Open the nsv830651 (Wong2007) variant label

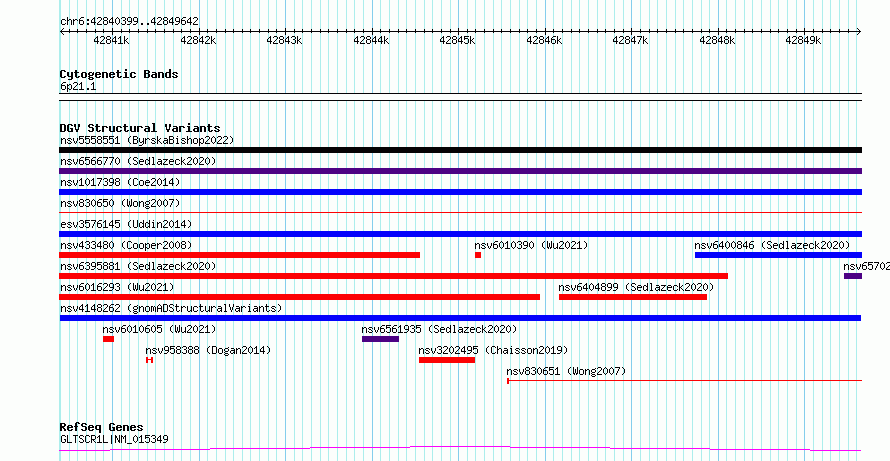coord(566,371)
